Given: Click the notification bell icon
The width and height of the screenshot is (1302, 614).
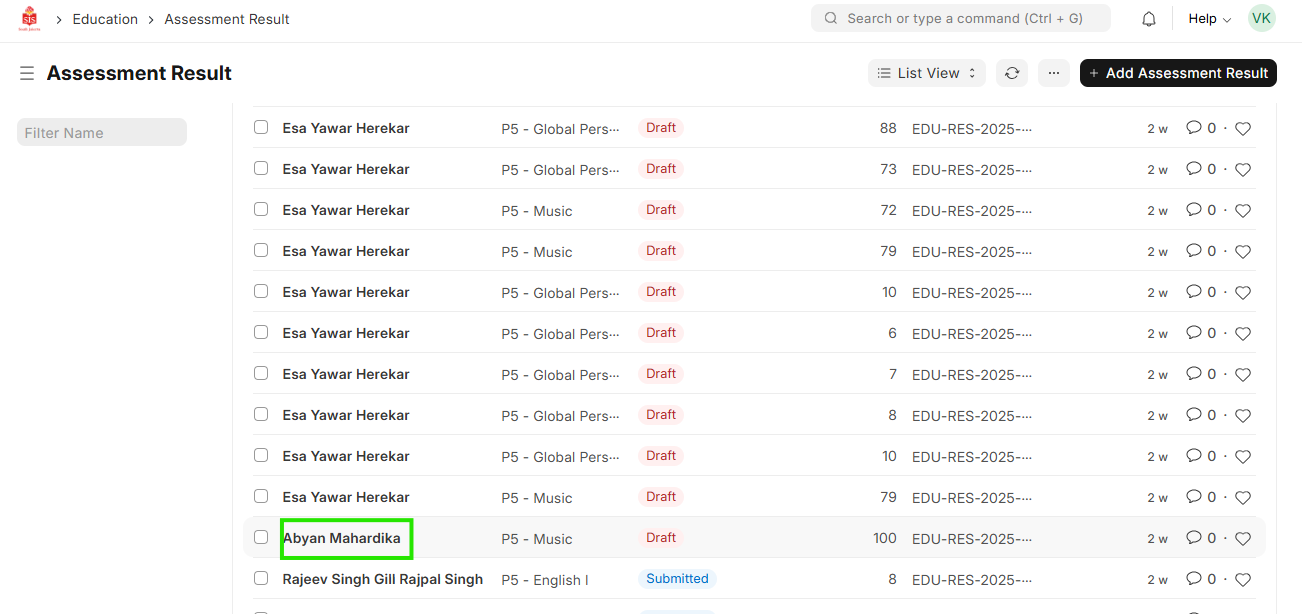Looking at the screenshot, I should [1149, 19].
